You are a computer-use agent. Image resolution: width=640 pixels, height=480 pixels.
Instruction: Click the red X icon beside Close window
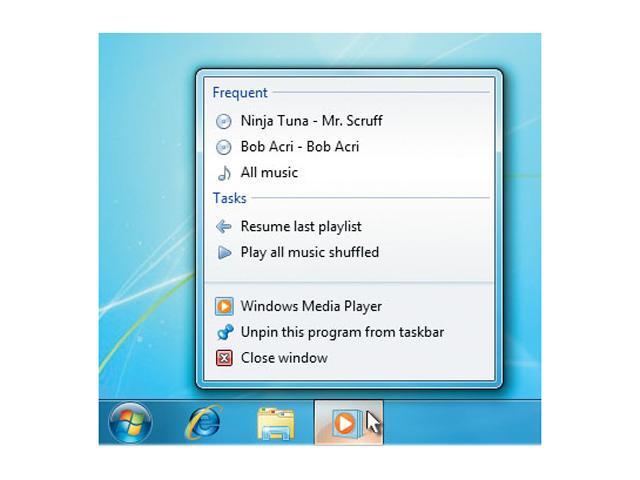[224, 358]
